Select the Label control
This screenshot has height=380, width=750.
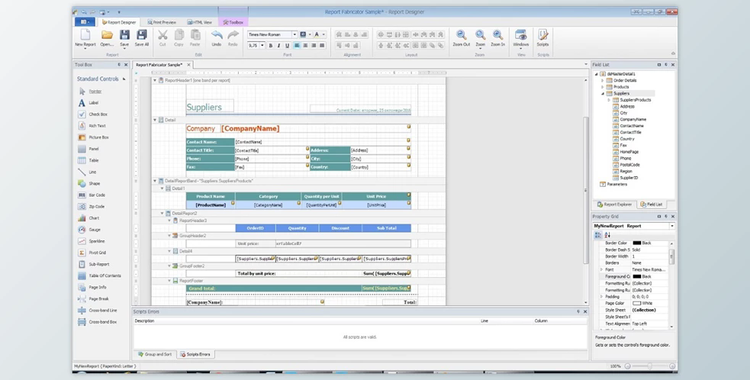point(88,103)
